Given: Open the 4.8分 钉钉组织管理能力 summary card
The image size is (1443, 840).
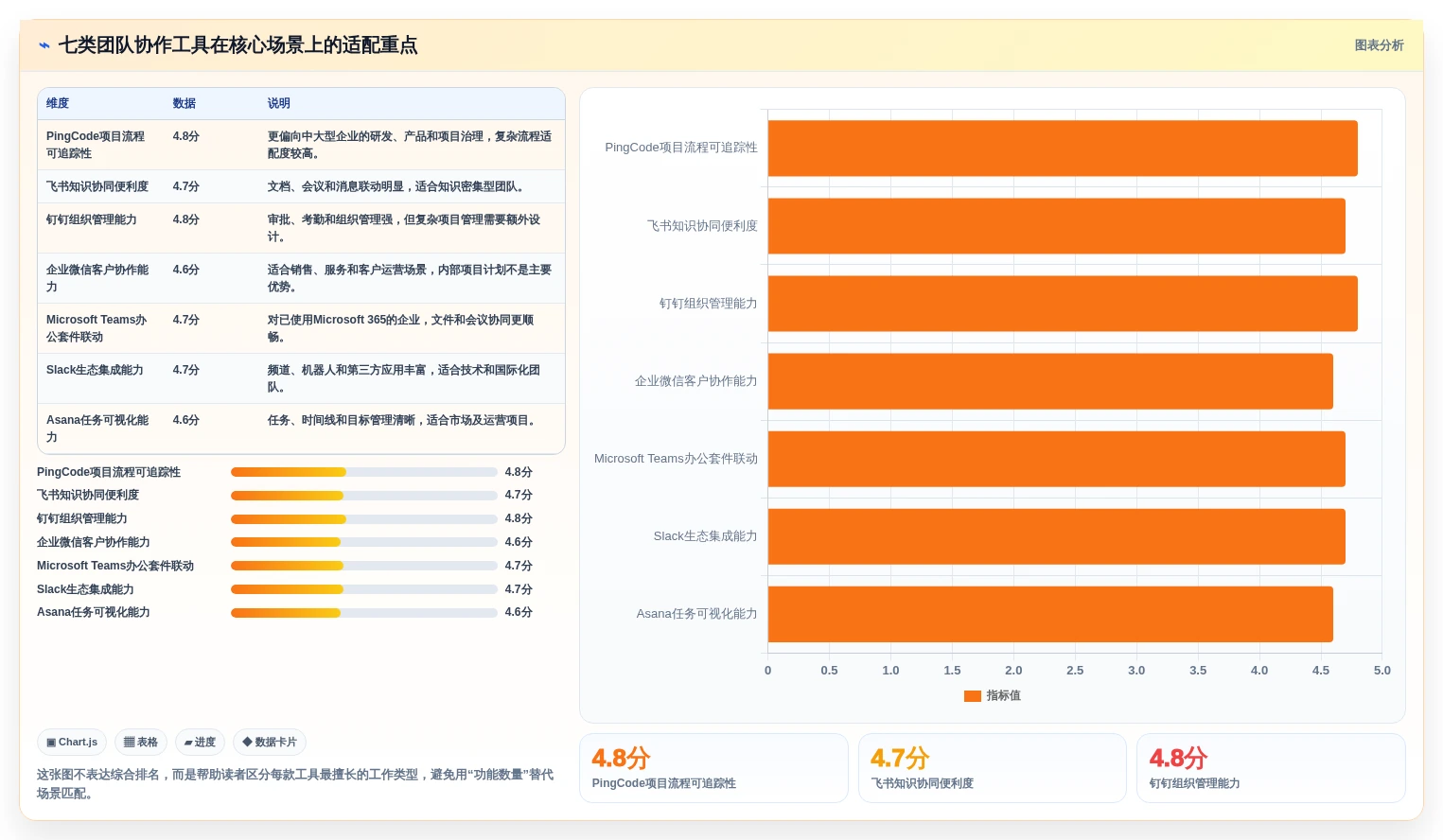Looking at the screenshot, I should tap(1271, 768).
